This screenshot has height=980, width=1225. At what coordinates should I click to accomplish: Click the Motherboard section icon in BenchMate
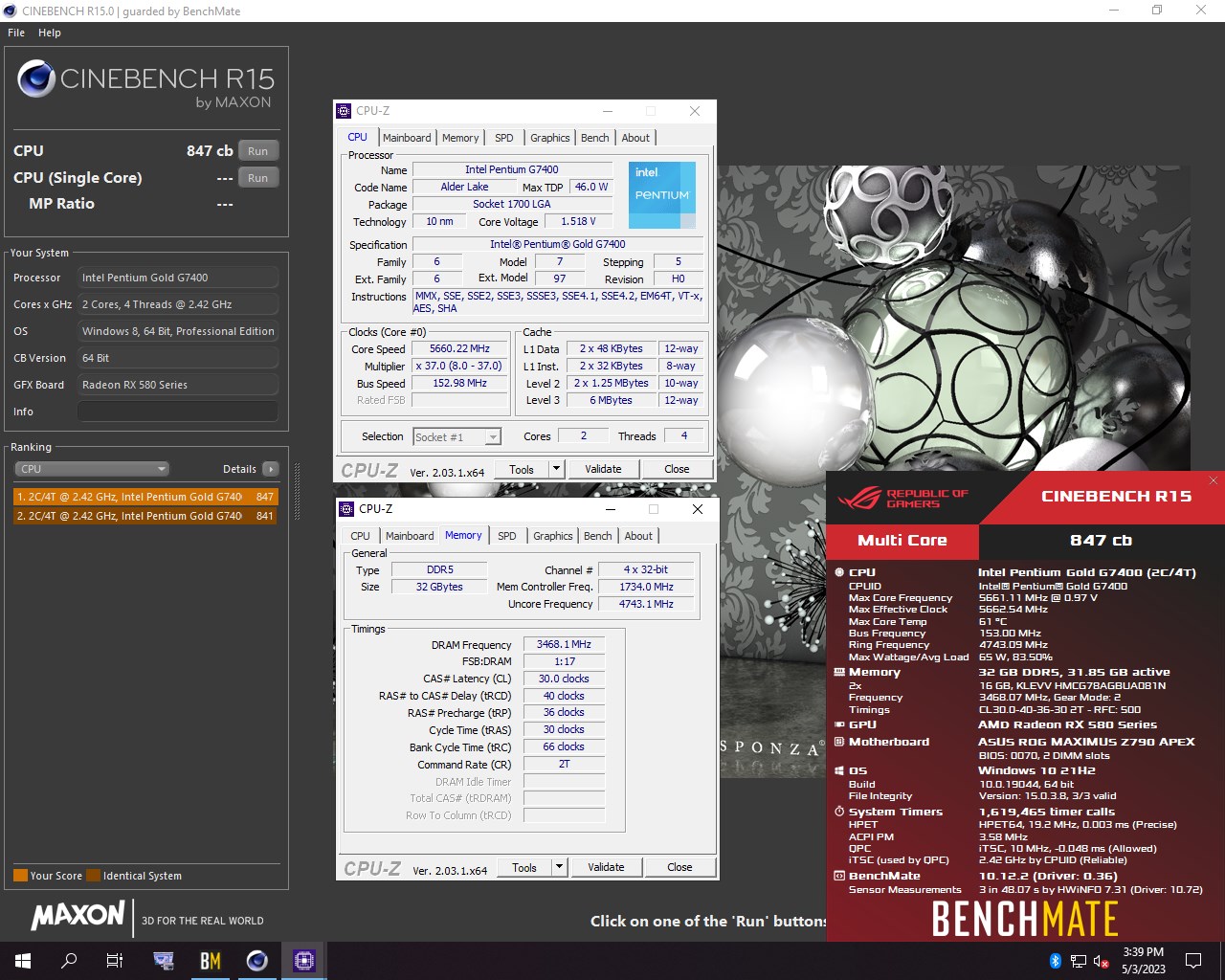839,742
